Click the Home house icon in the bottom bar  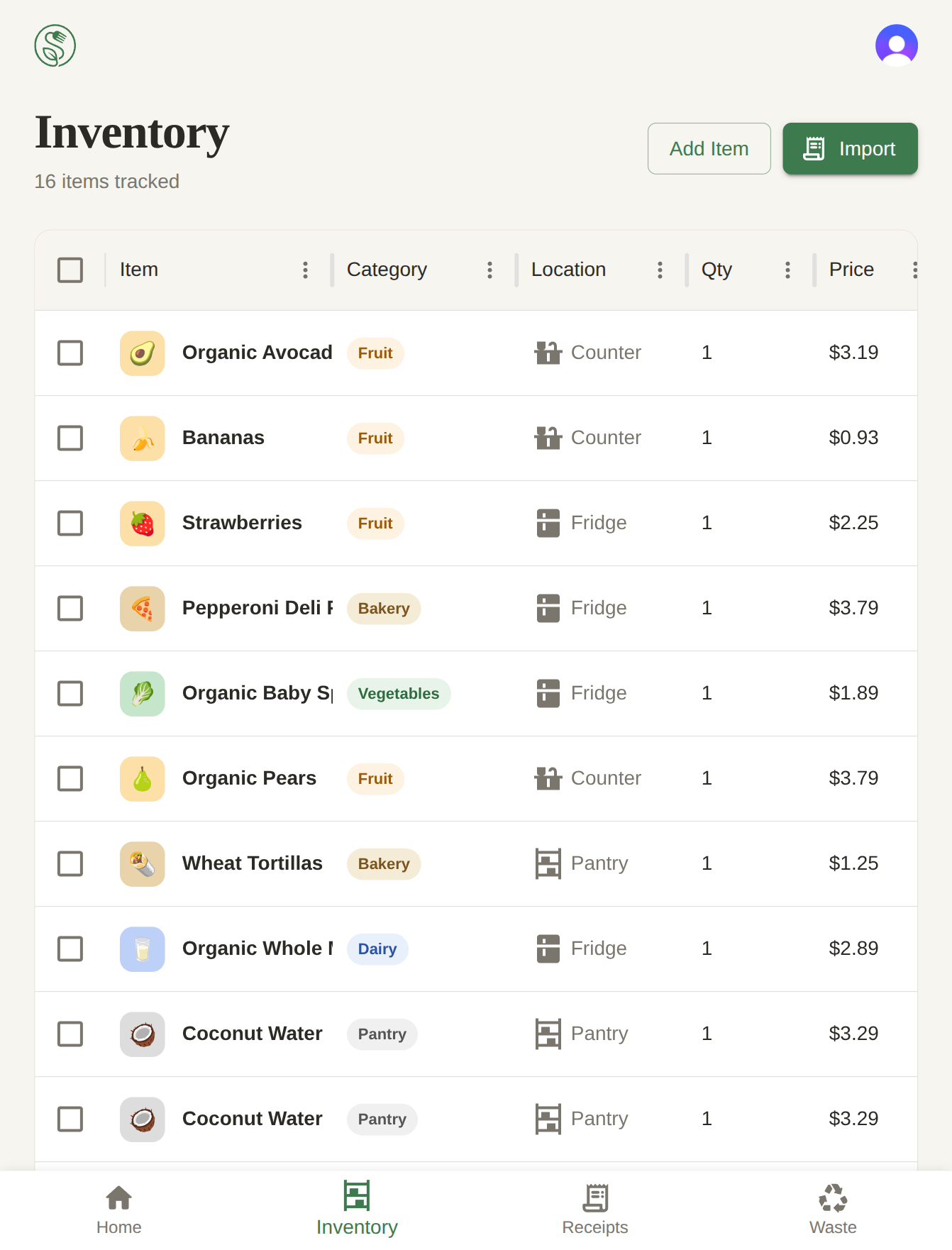[118, 1198]
